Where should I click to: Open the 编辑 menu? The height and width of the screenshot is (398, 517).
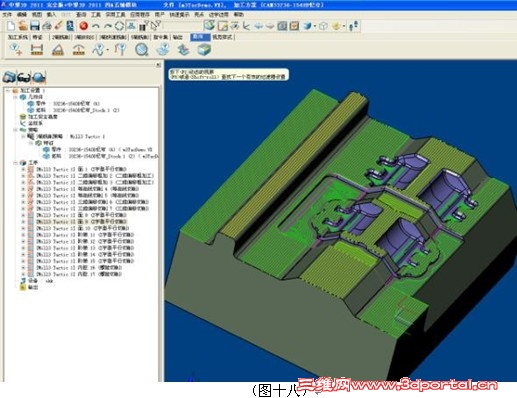click(22, 15)
